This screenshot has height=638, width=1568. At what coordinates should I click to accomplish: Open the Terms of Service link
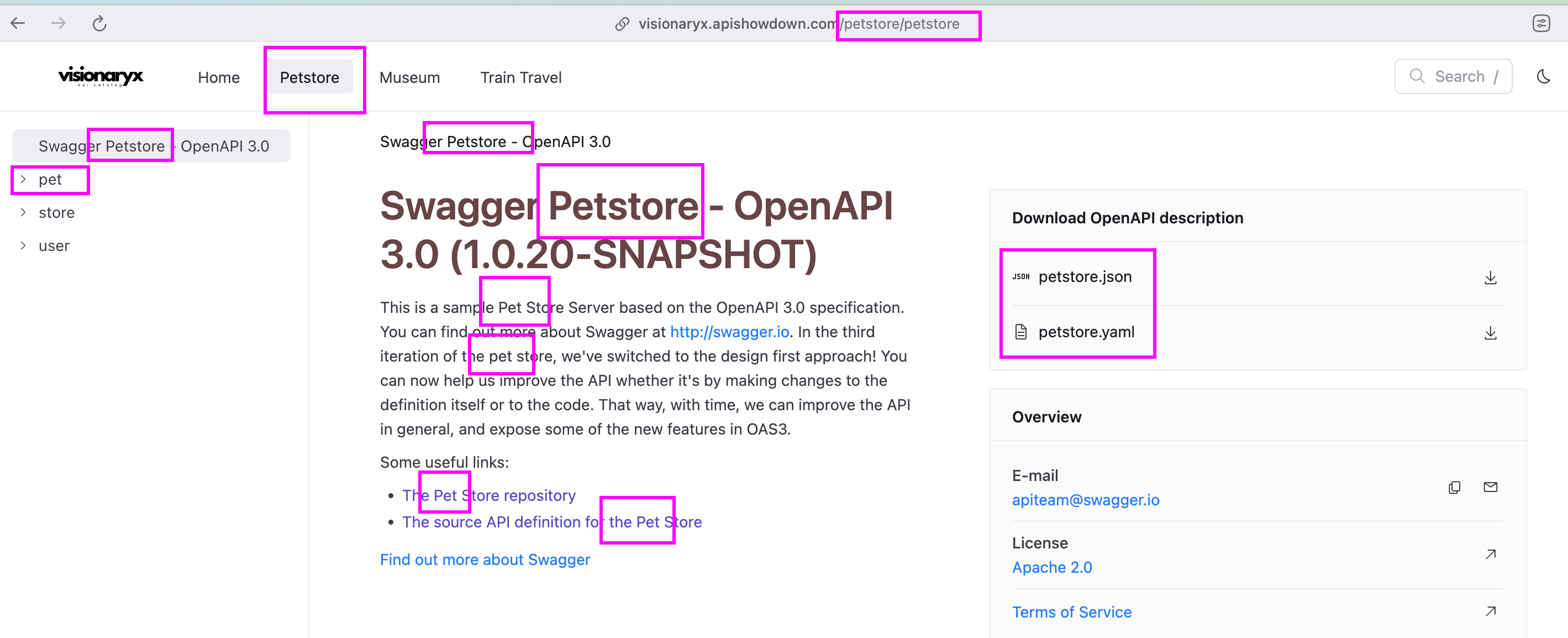coord(1071,612)
